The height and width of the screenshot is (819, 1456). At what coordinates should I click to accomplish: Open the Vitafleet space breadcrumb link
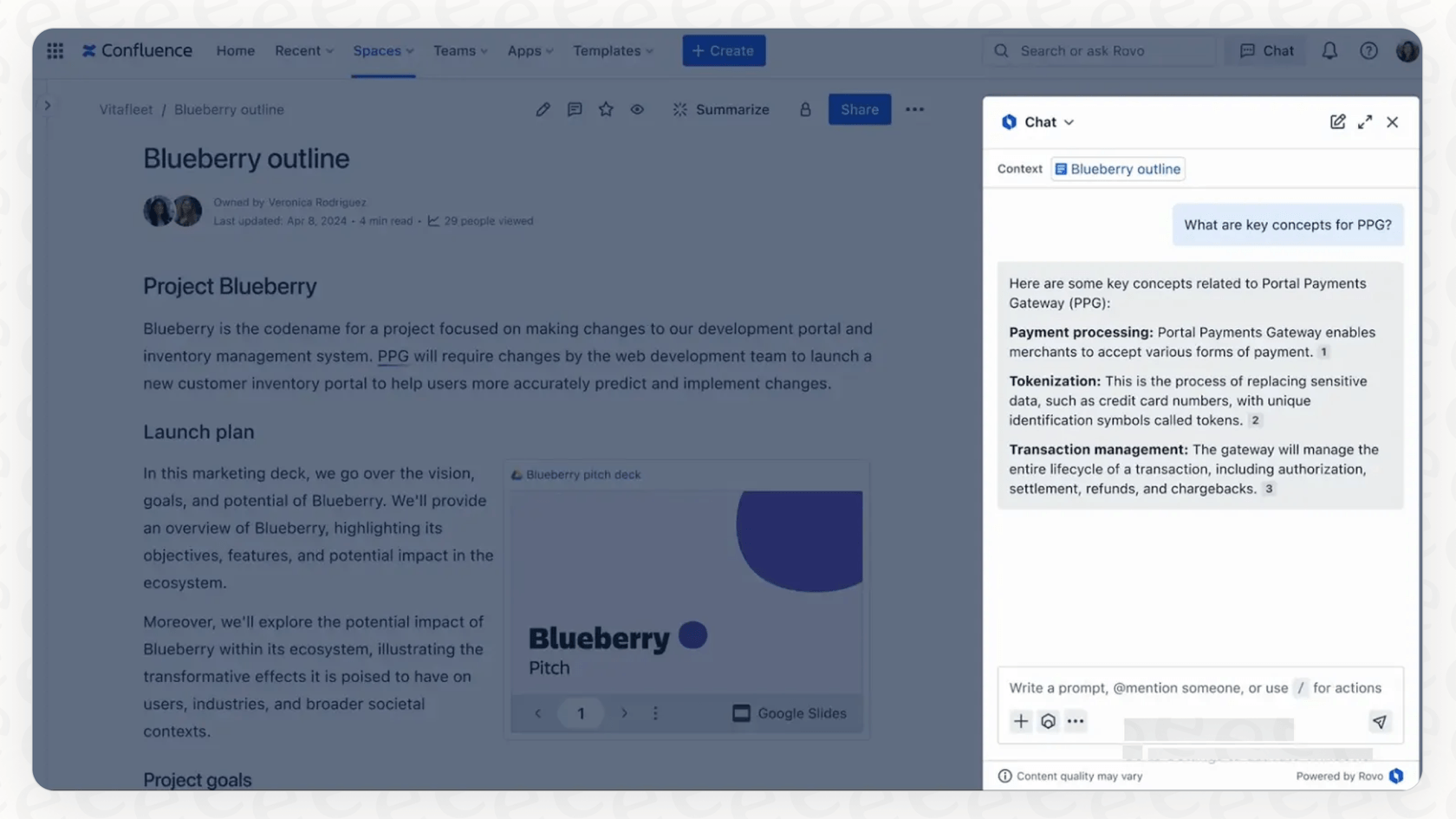click(x=125, y=109)
